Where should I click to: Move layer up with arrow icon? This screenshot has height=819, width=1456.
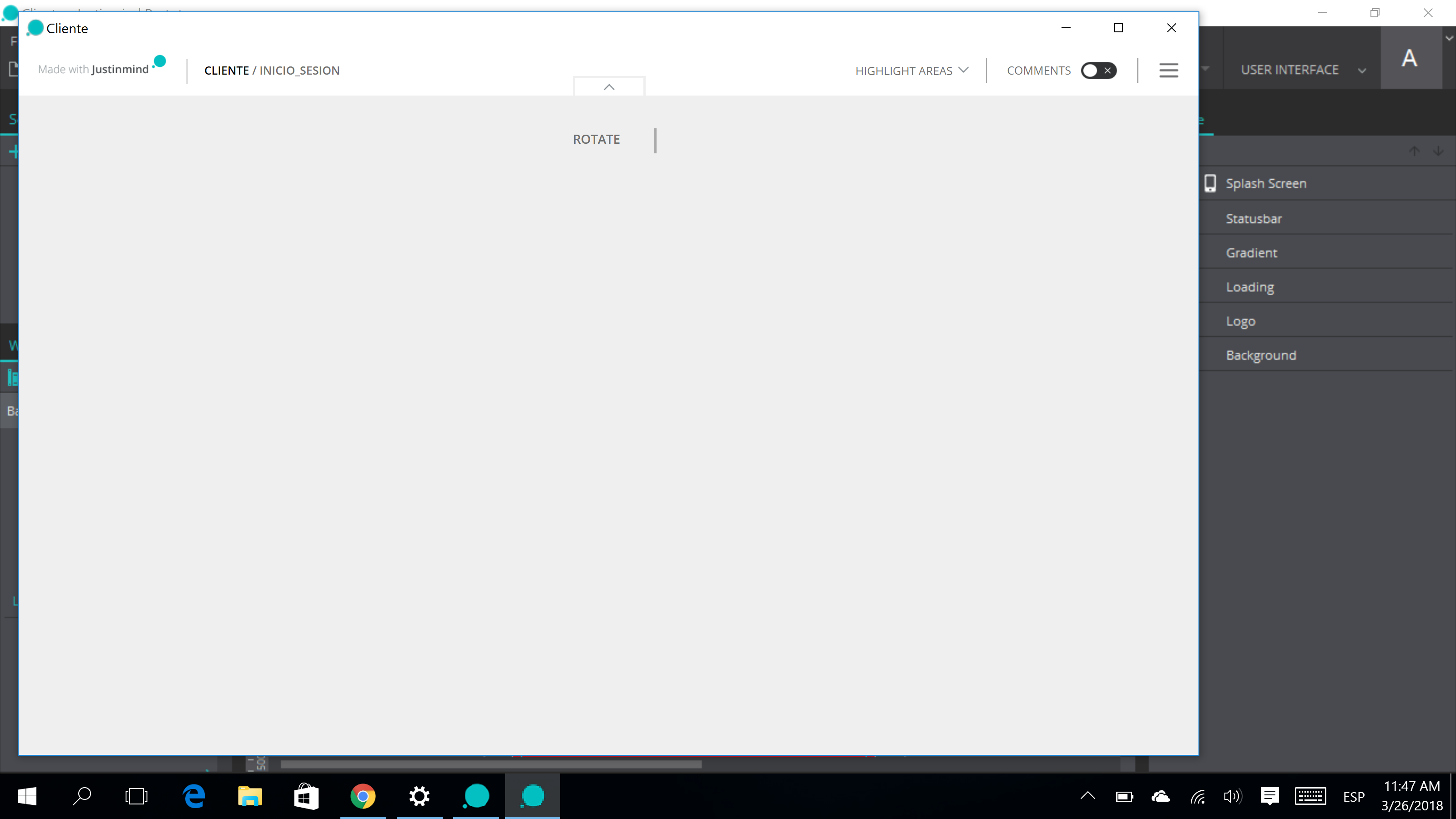(1414, 151)
